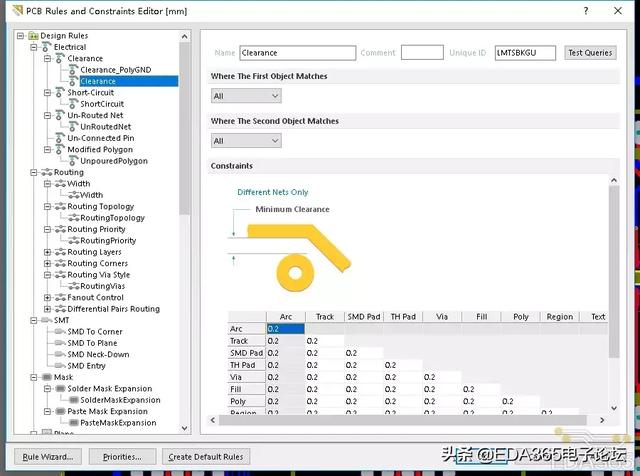Image resolution: width=640 pixels, height=476 pixels.
Task: Open the first object matches dropdown
Action: 246,96
